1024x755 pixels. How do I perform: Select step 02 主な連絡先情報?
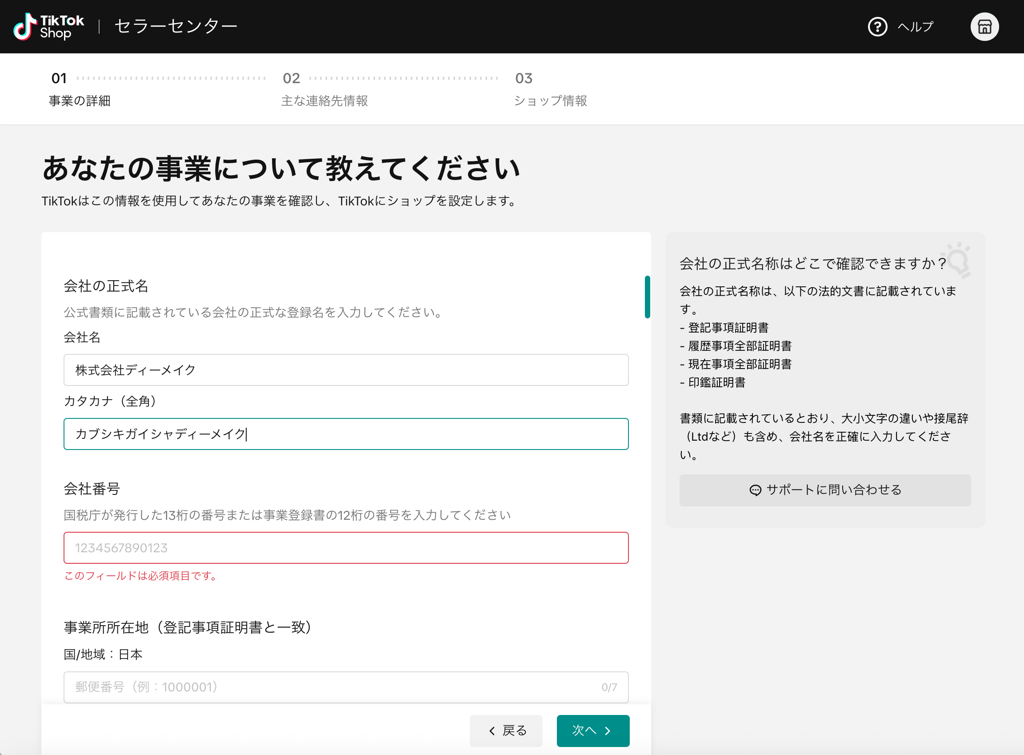tap(325, 89)
